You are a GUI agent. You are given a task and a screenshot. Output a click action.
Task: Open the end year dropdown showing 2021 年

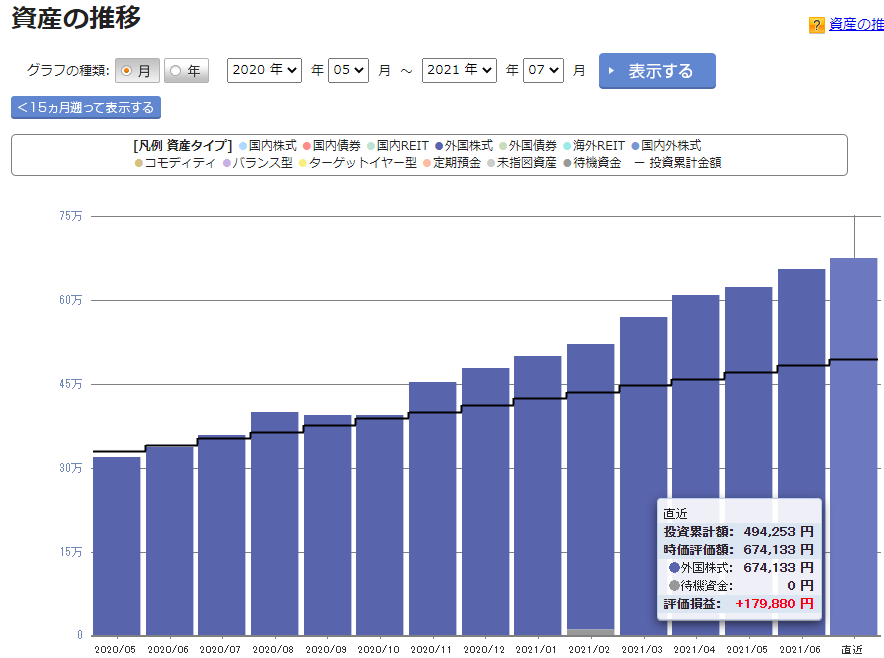coord(459,70)
